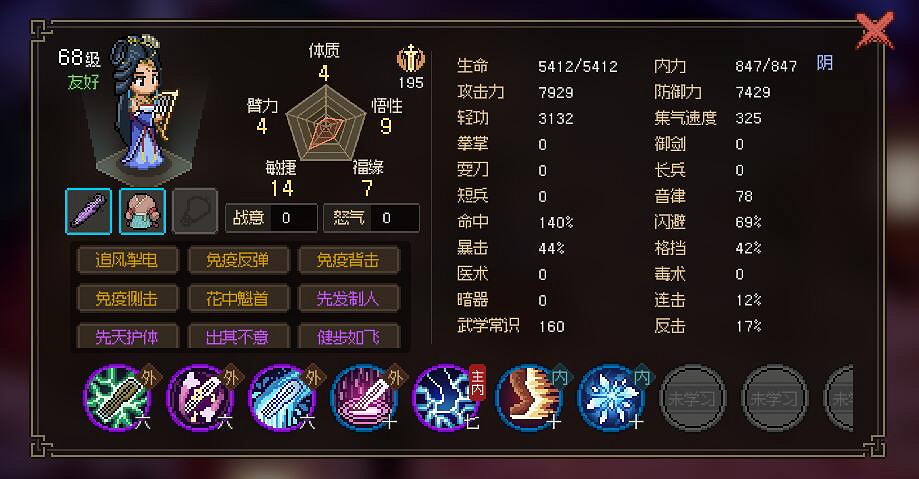Select the purple 先发制人 trait

click(x=348, y=298)
